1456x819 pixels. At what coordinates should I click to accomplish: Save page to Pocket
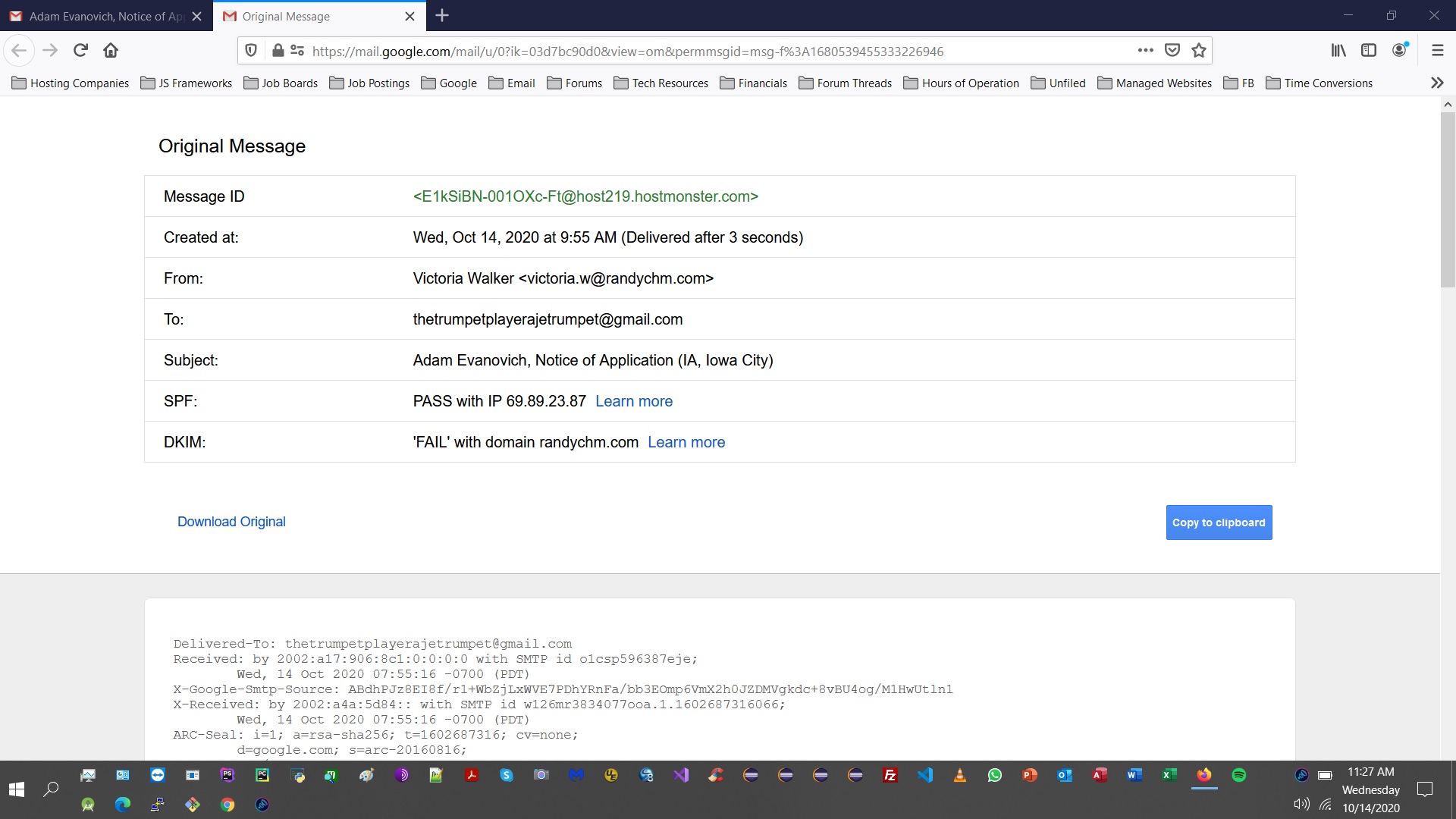pyautogui.click(x=1172, y=50)
